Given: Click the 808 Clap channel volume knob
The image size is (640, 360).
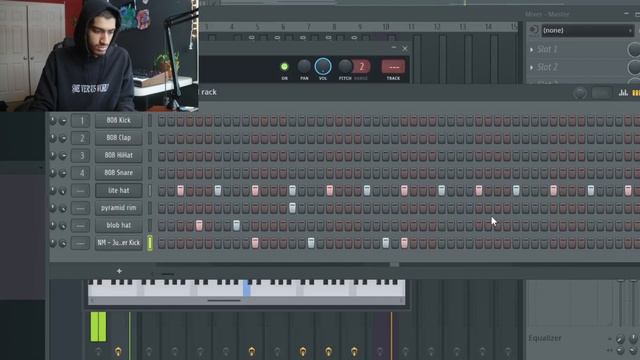Looking at the screenshot, I should coord(63,138).
